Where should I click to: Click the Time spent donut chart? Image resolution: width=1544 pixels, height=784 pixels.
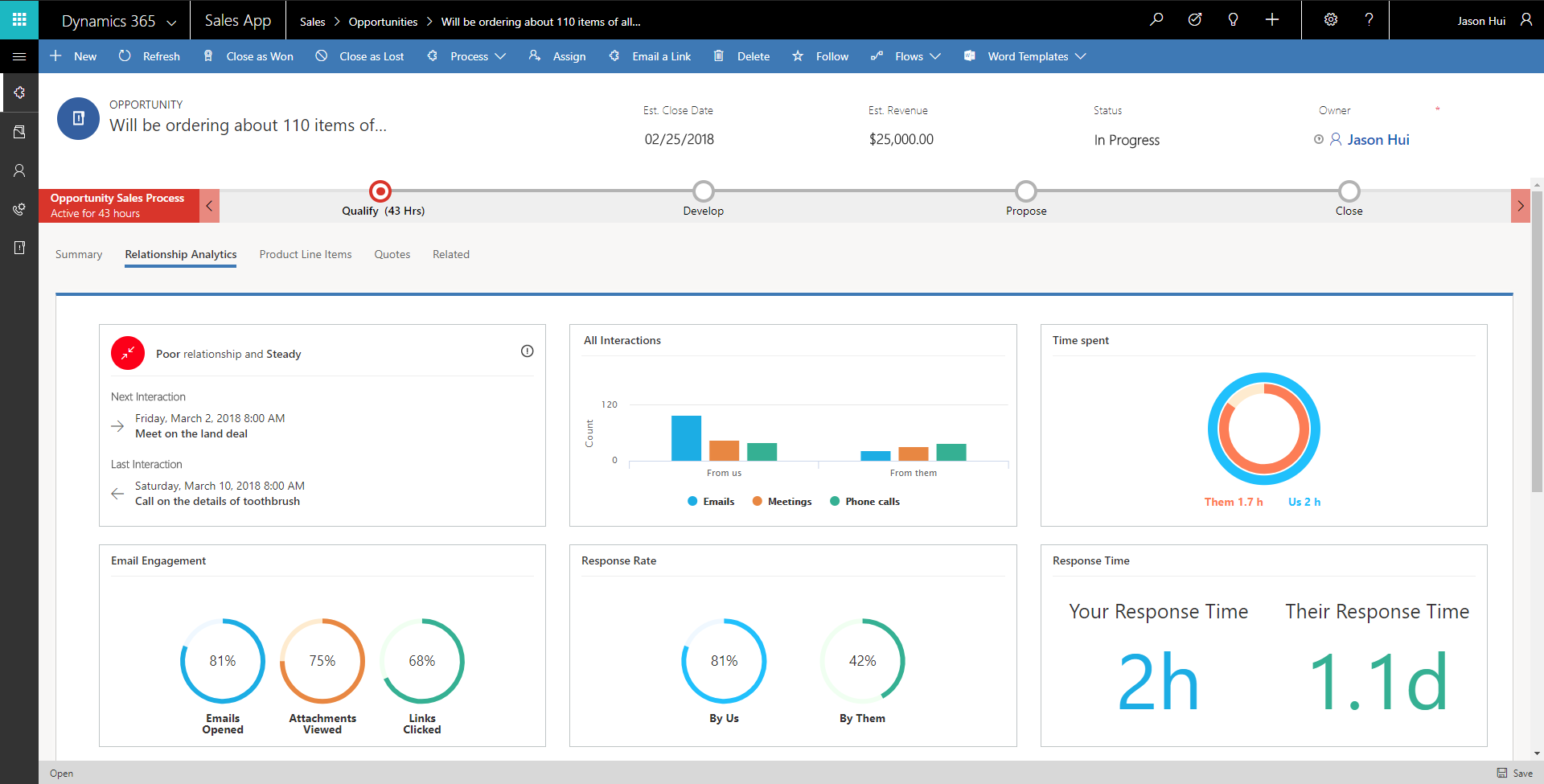1264,429
